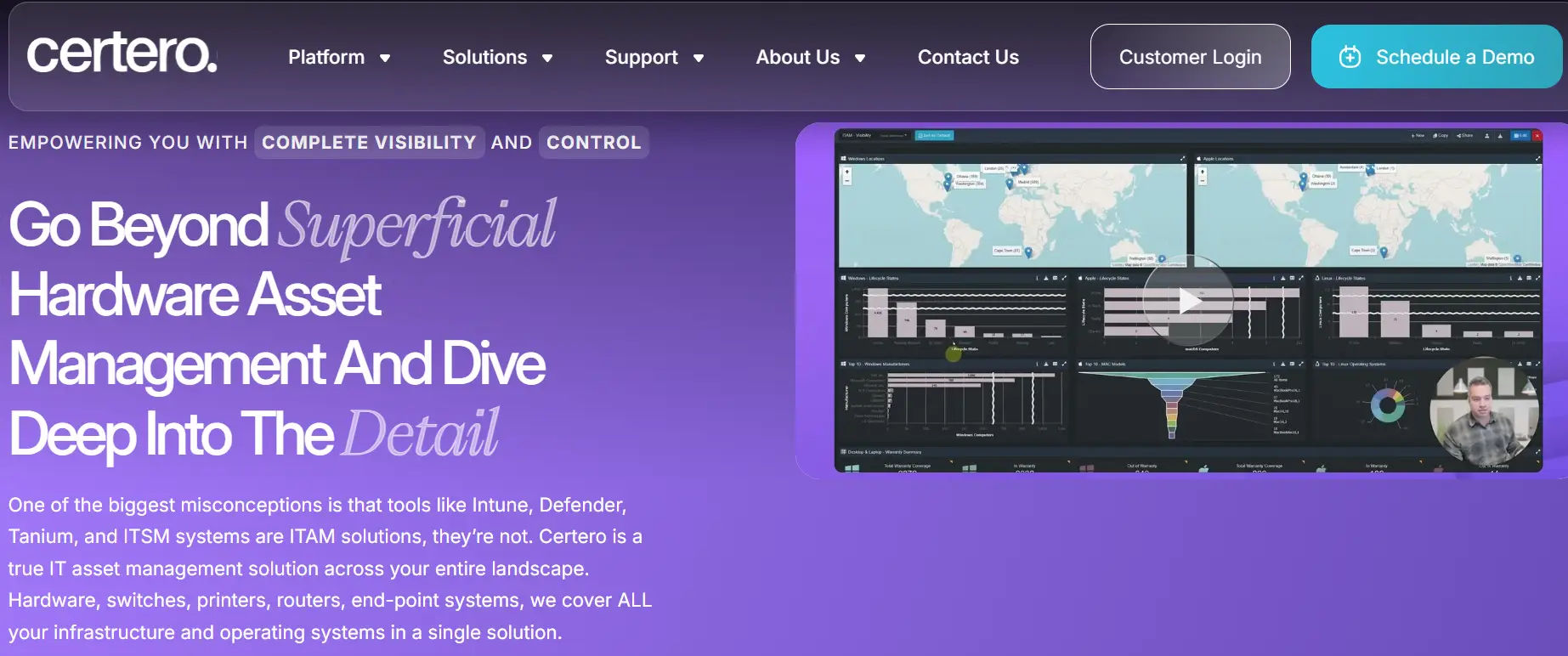Image resolution: width=1568 pixels, height=656 pixels.
Task: Click the calendar icon in Schedule a Demo
Action: 1350,57
